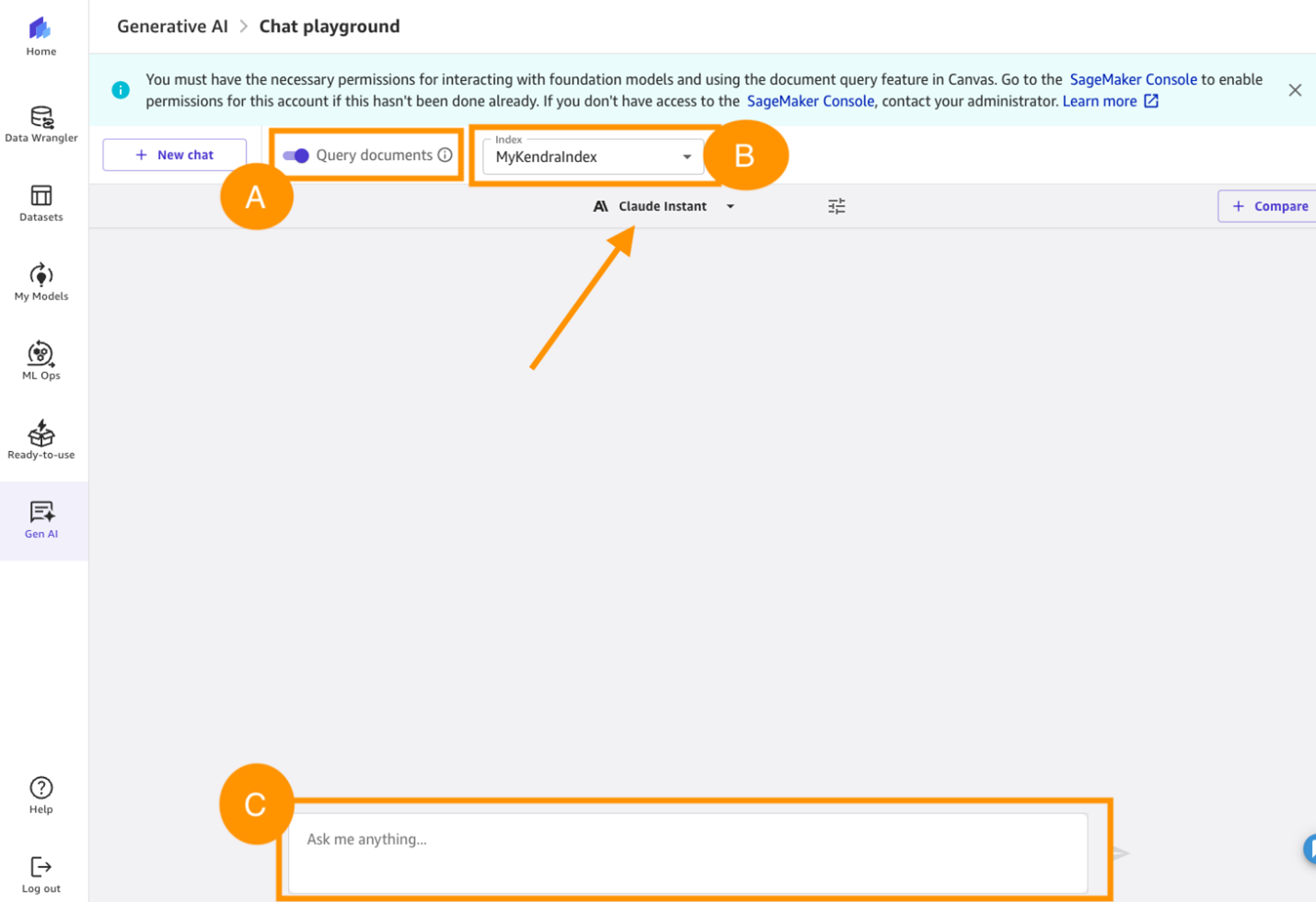Screen dimensions: 1316x902
Task: Click the Log out icon
Action: click(x=41, y=867)
